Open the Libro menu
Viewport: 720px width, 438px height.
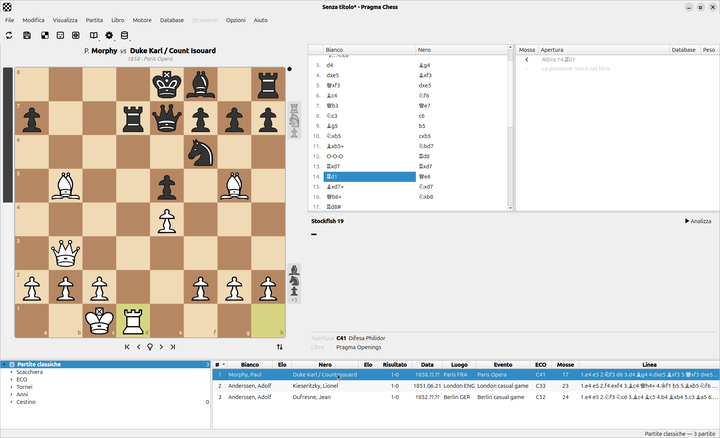[118, 20]
